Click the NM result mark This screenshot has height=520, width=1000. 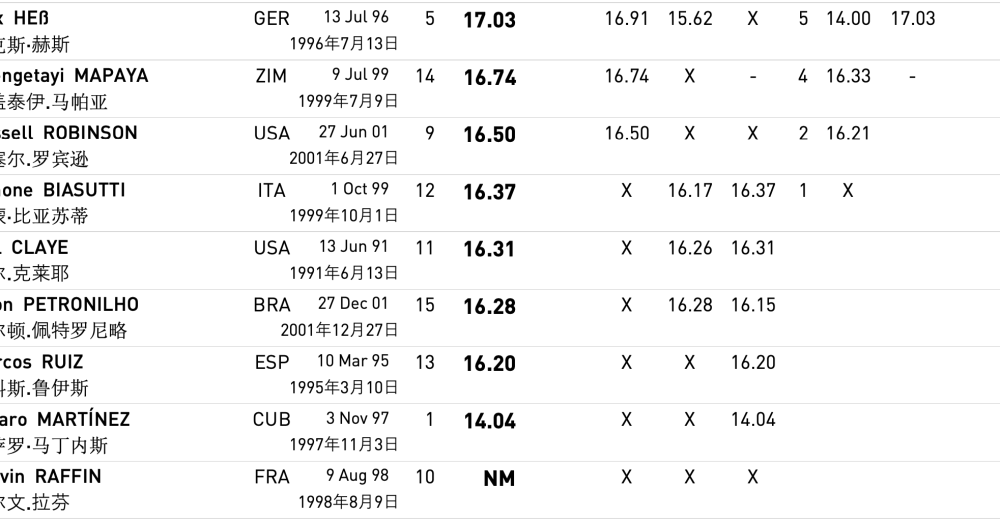[499, 479]
